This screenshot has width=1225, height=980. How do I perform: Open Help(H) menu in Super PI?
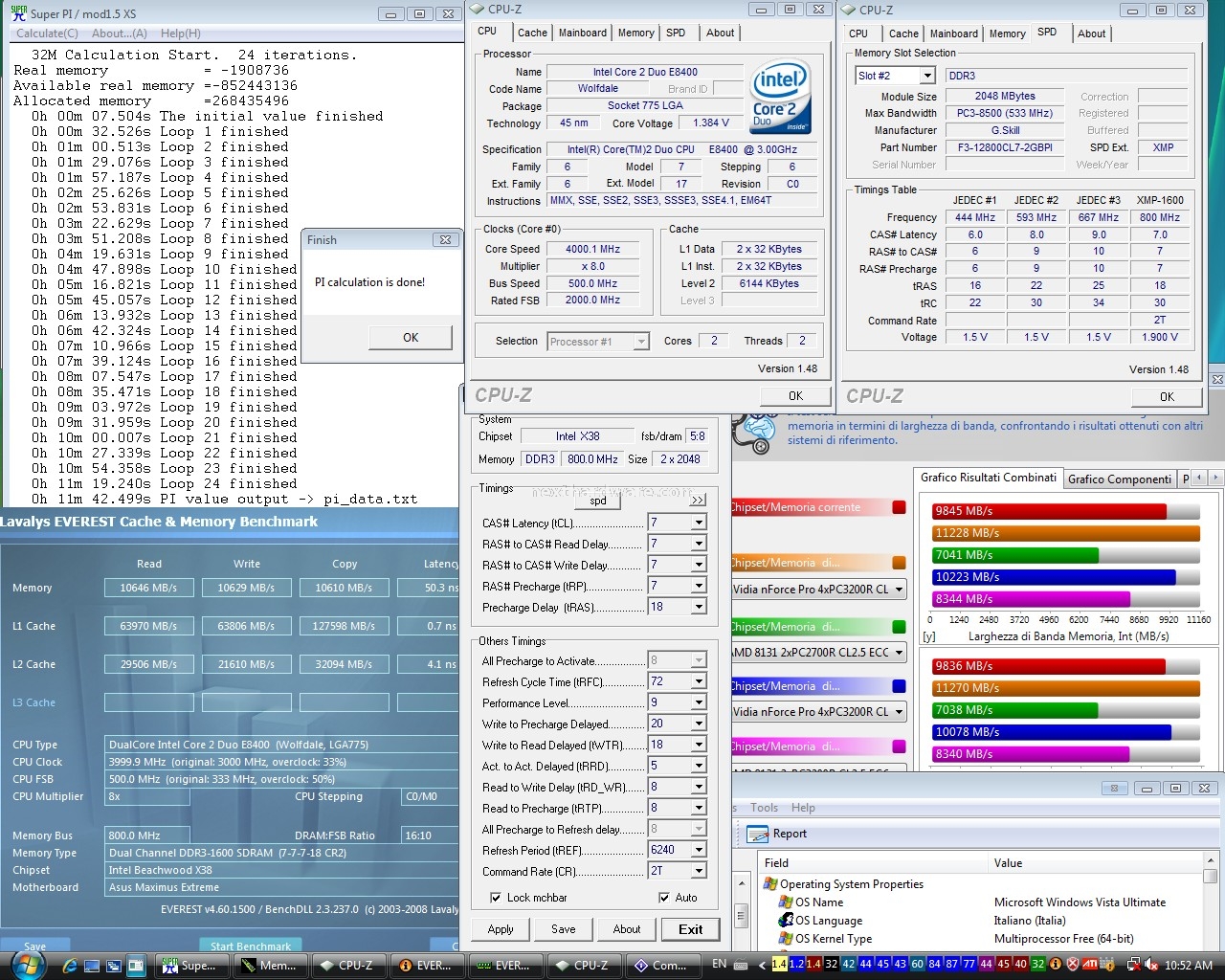coord(181,33)
